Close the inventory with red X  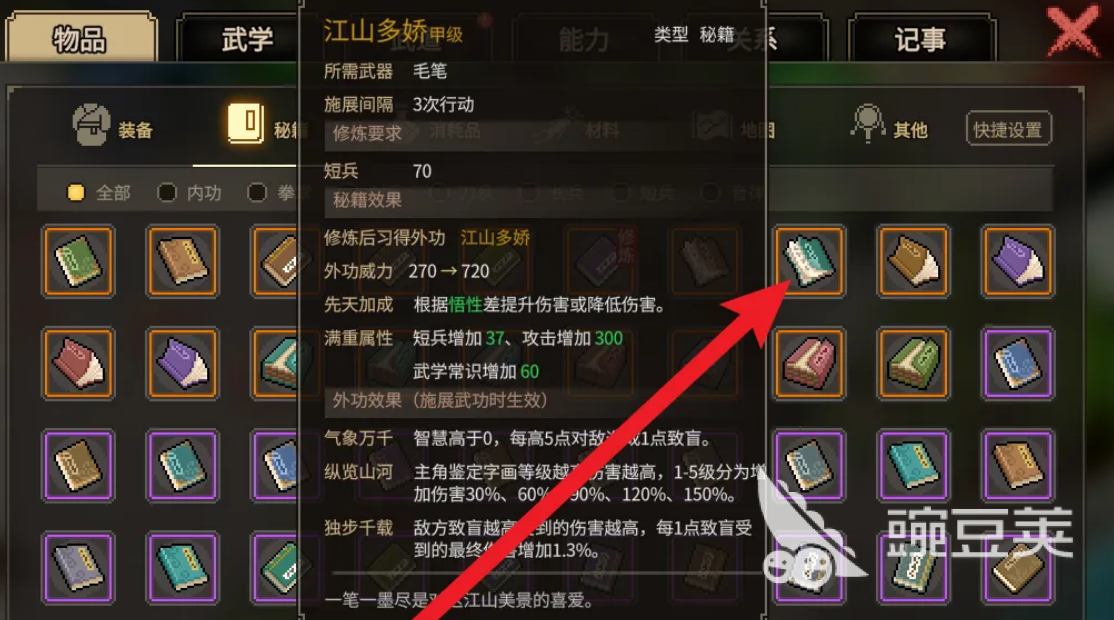tap(1073, 31)
